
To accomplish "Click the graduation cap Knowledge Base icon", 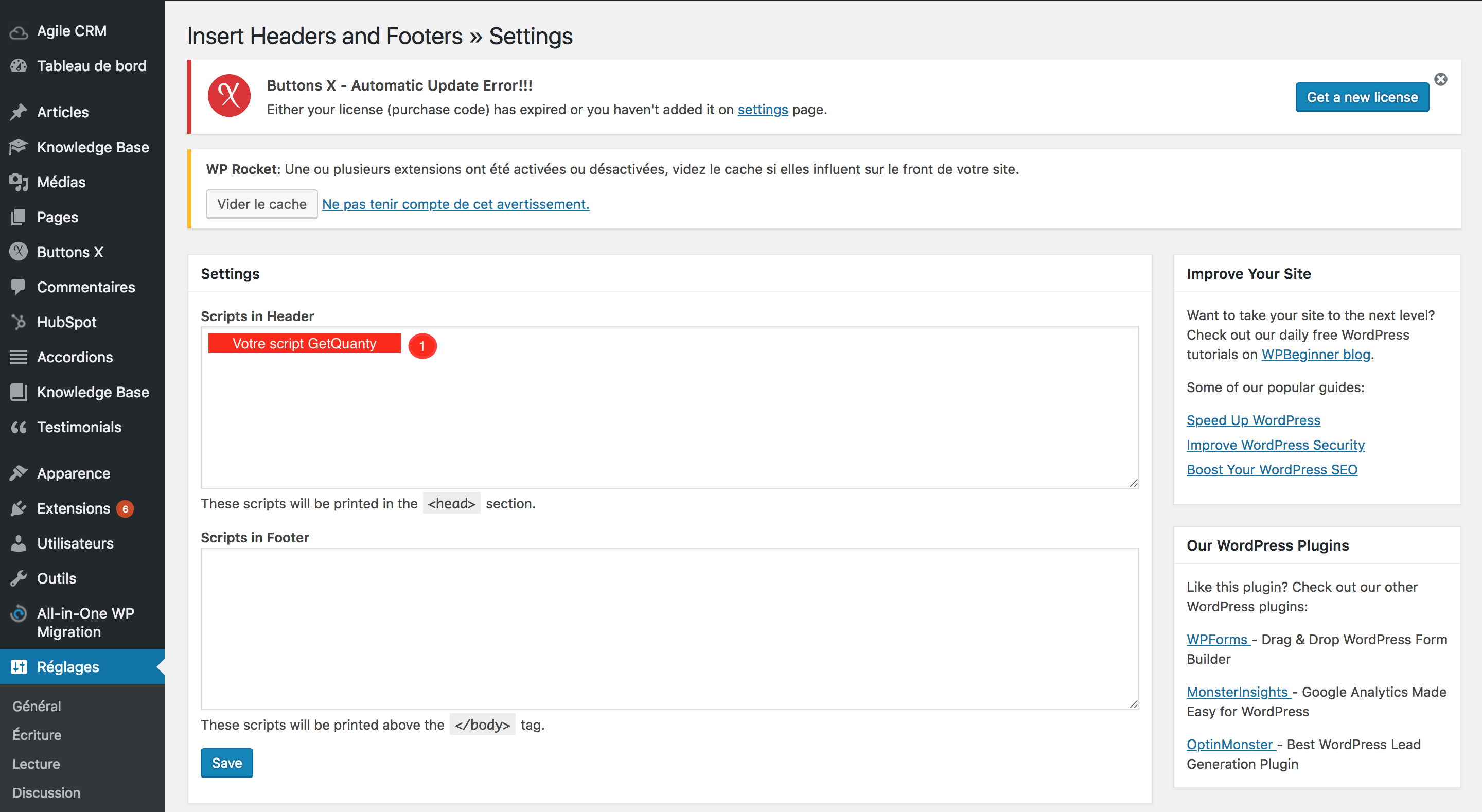I will coord(19,147).
